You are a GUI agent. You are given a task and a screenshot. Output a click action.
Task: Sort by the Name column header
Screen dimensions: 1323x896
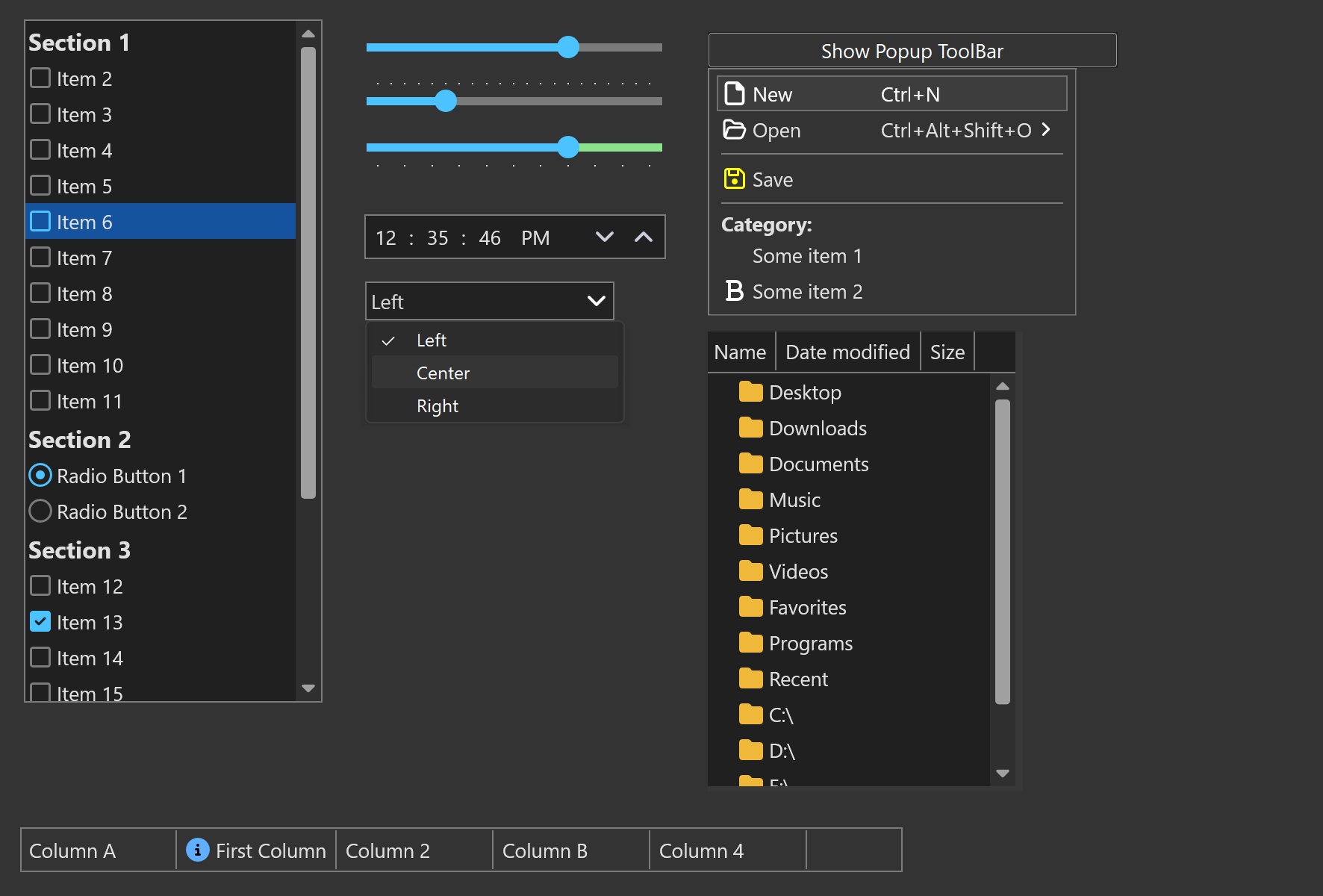click(x=741, y=352)
